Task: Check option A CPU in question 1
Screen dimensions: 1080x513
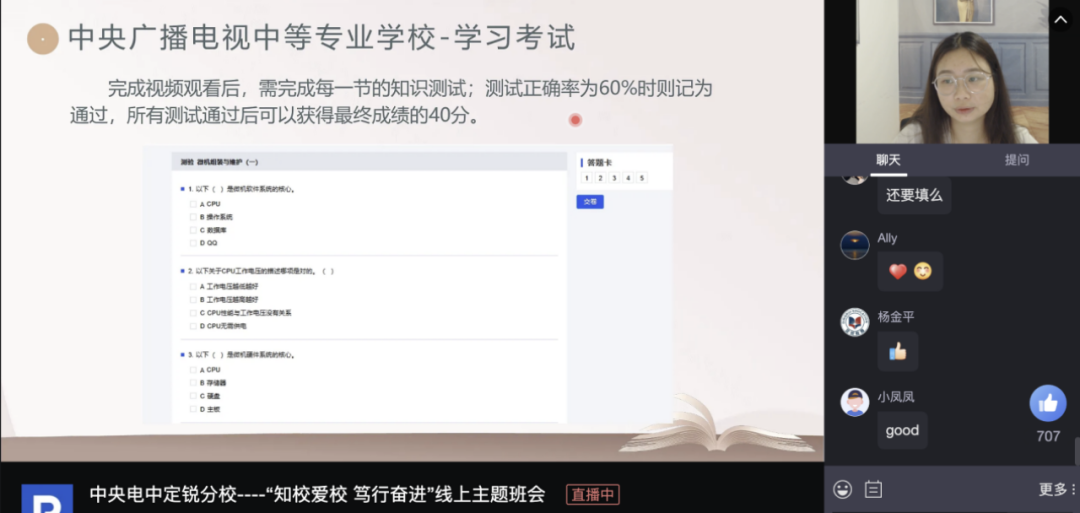Action: point(194,205)
